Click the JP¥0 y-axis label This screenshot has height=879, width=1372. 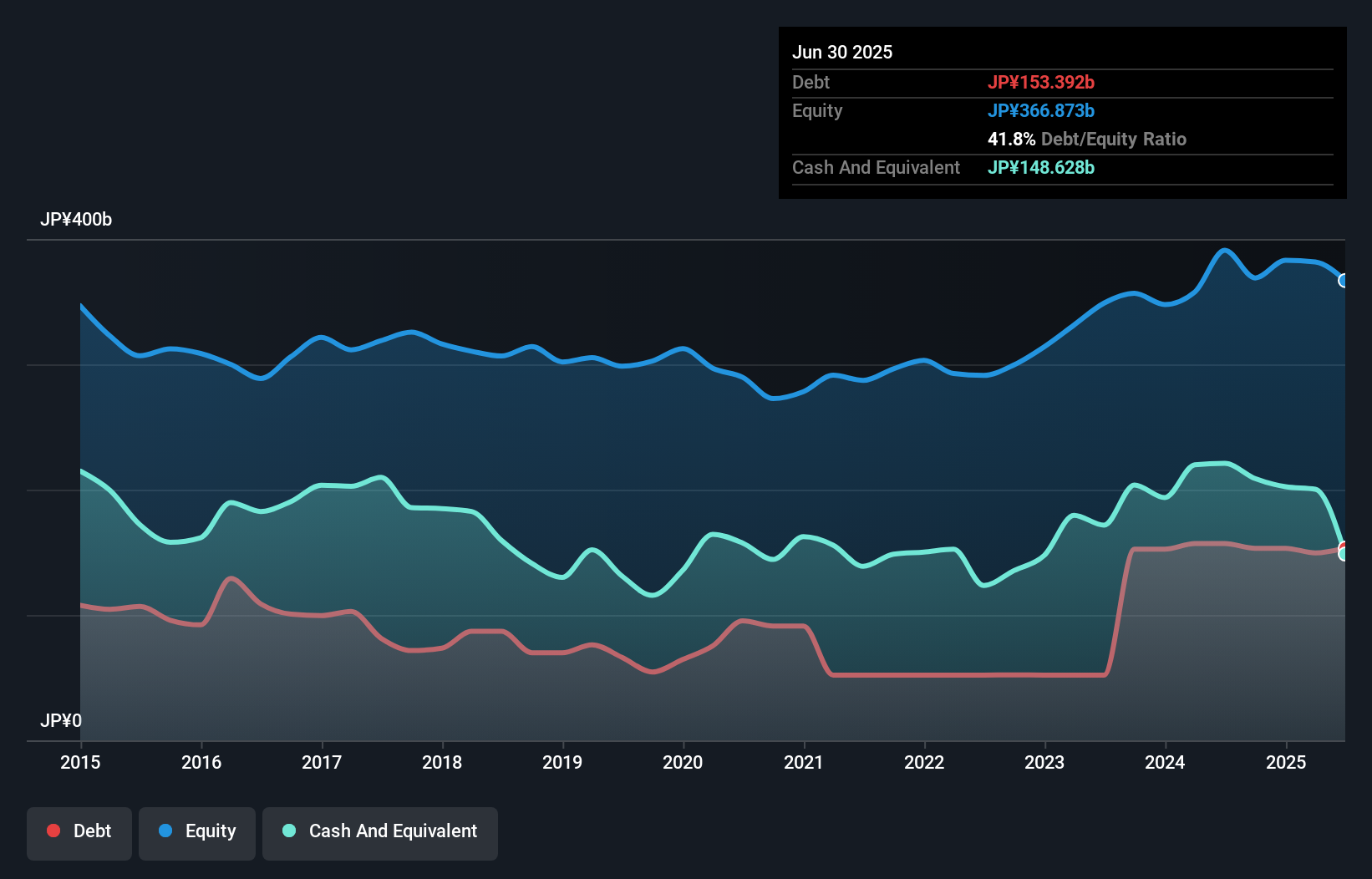tap(61, 720)
